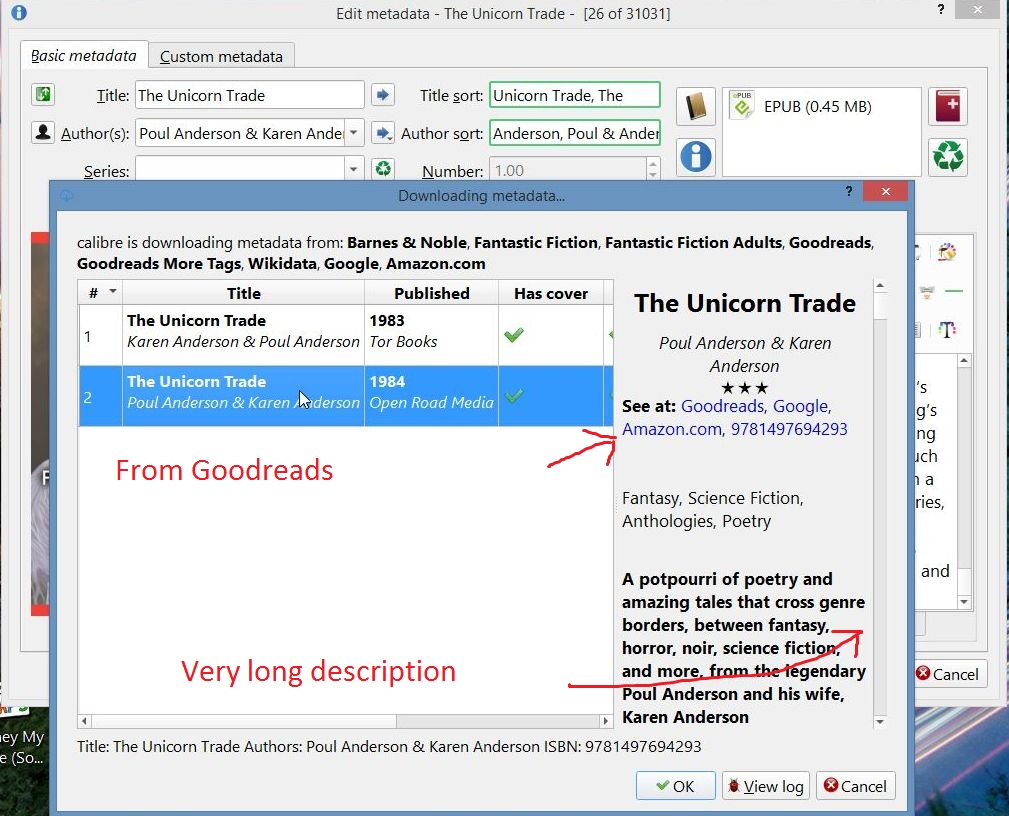Click the Series input field
Screen dimensions: 1009x816
point(240,171)
